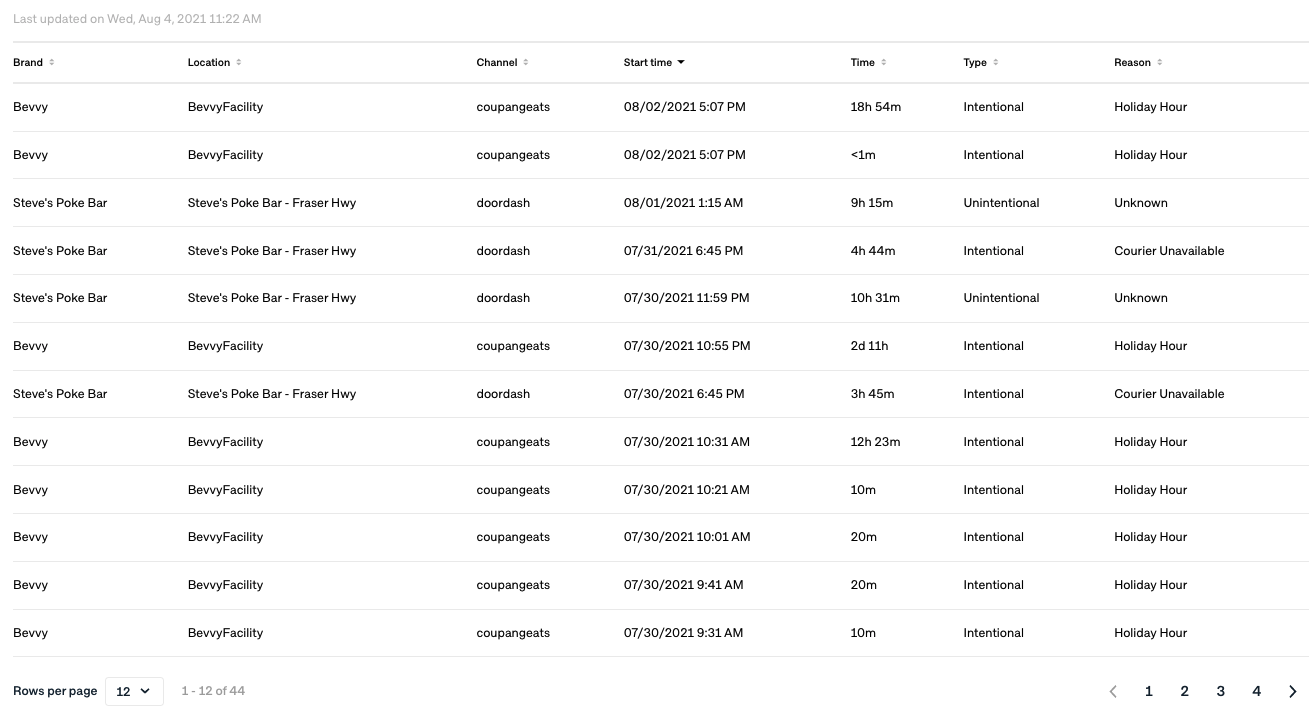Image resolution: width=1315 pixels, height=715 pixels.
Task: Click Courier Unavailable in the 3h 45m row
Action: 1170,394
